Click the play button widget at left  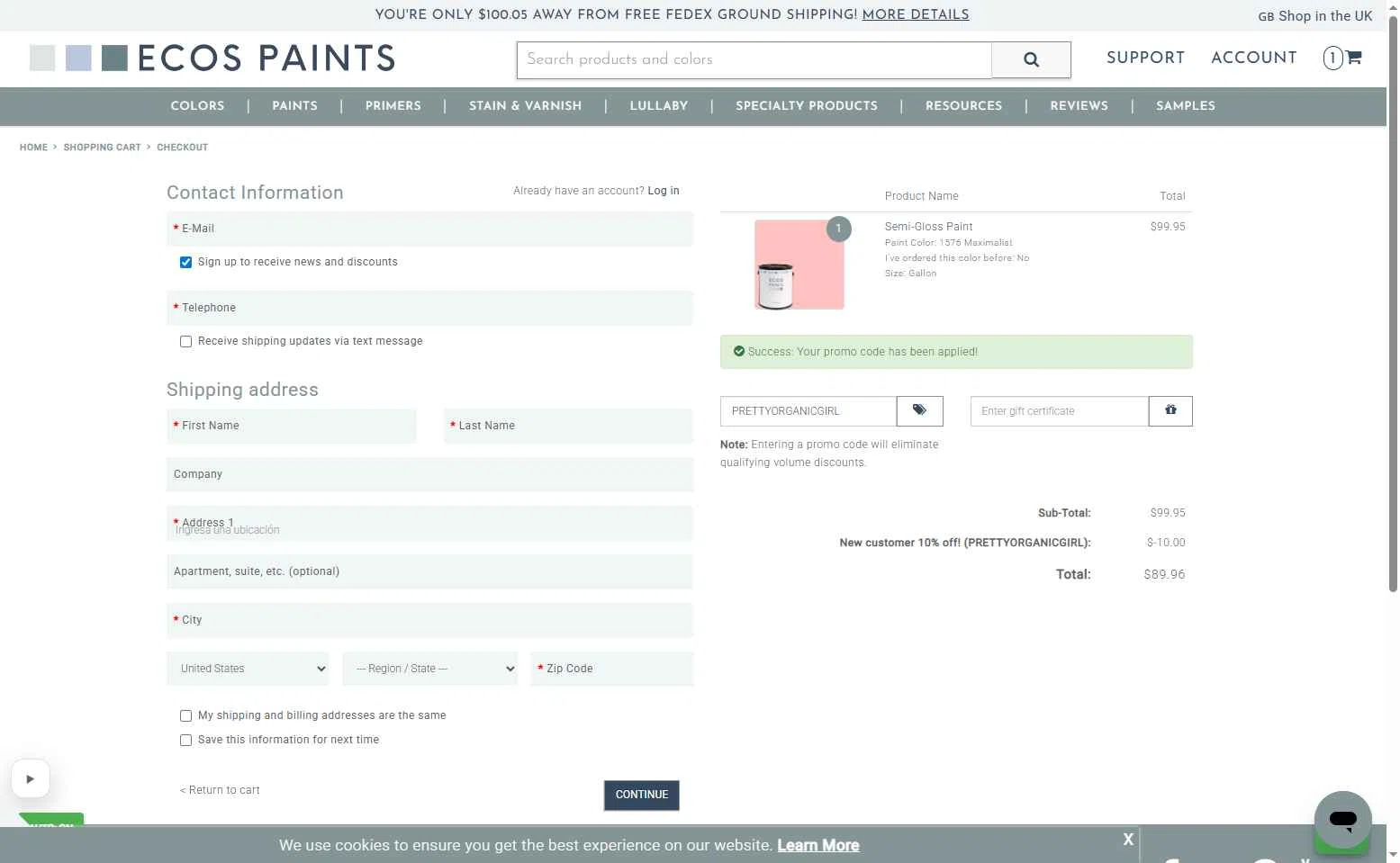31,778
